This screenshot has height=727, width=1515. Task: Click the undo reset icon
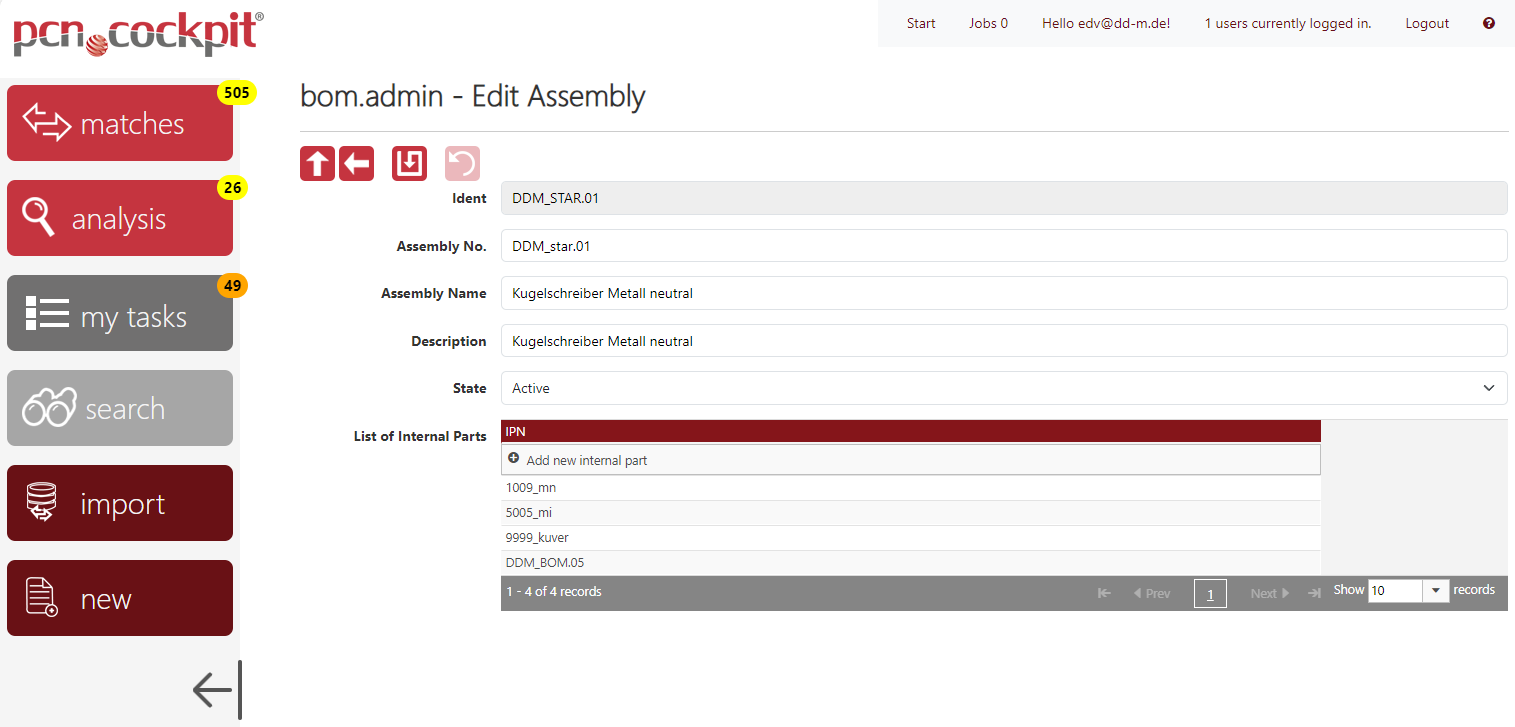pyautogui.click(x=462, y=164)
